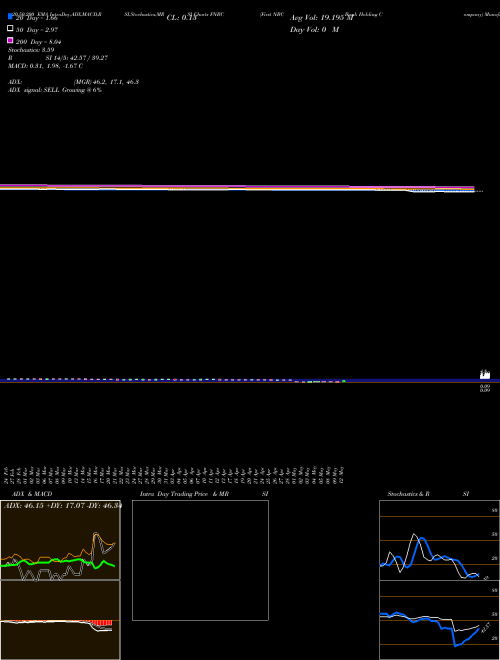This screenshot has height=660, width=500.
Task: Click the upper Stochastics chart panel
Action: [439, 540]
